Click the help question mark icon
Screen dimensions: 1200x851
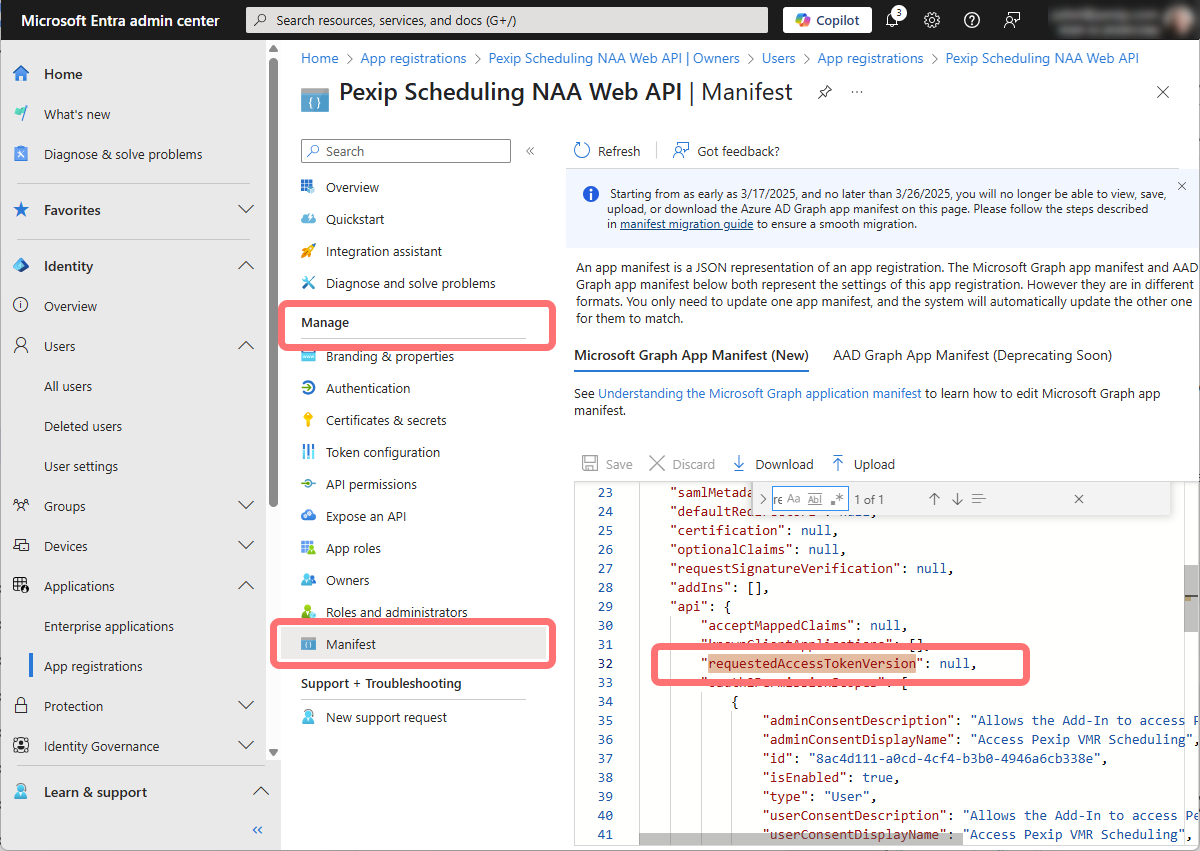[972, 20]
